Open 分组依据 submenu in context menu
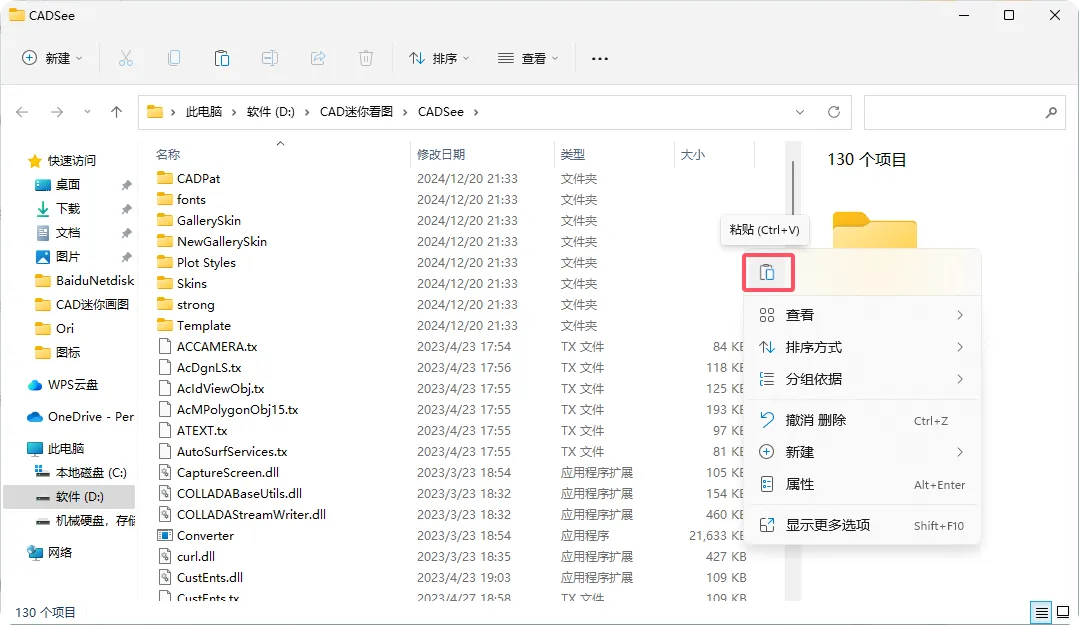Viewport: 1079px width, 625px height. click(862, 379)
